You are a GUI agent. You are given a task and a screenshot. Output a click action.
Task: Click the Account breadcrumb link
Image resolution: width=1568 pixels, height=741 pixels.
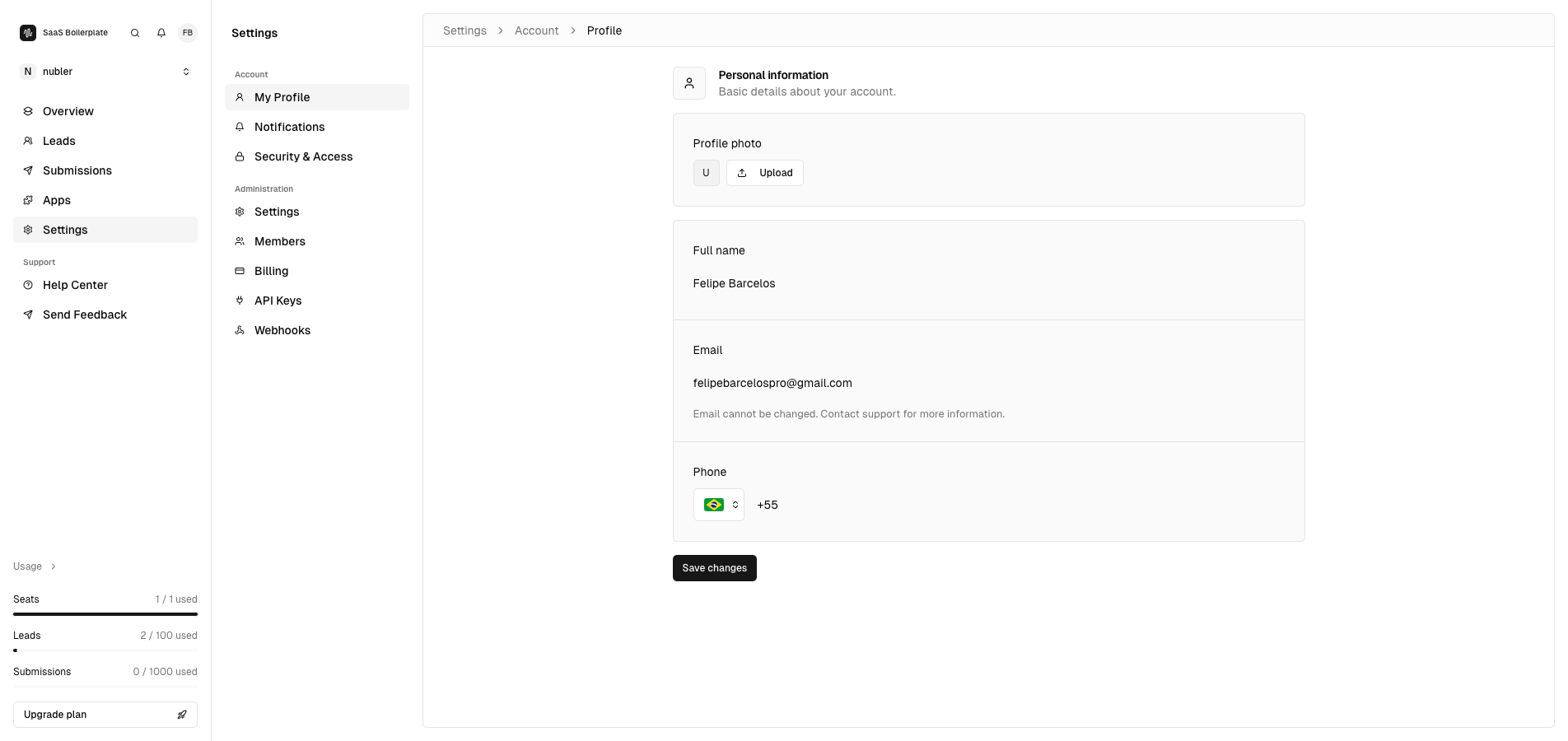536,30
